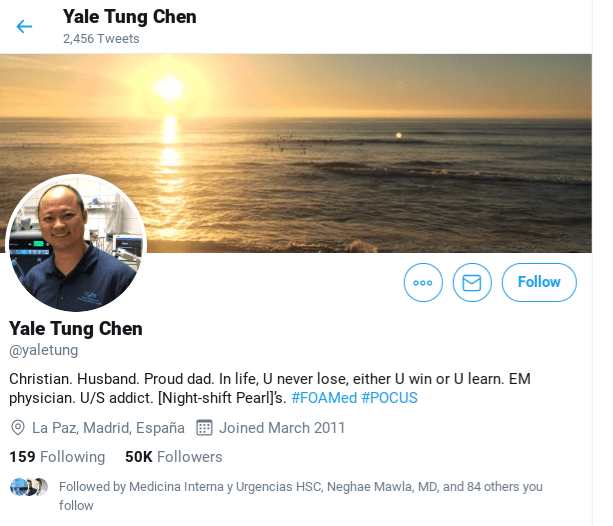Screen dimensions: 613x526
Task: Open the #FOAMed hashtag
Action: [324, 398]
